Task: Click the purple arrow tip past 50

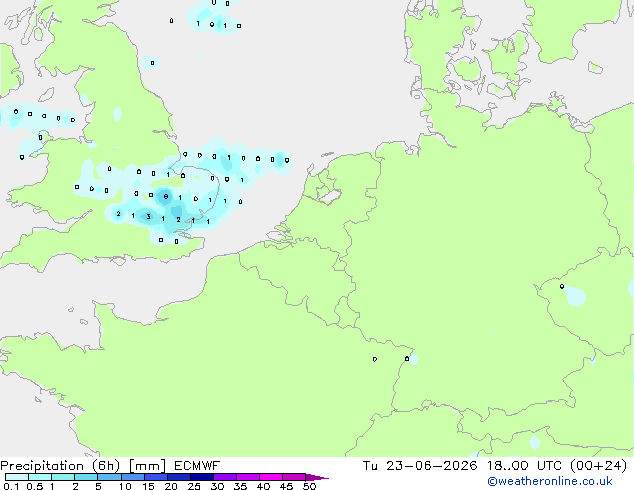Action: [x=317, y=477]
